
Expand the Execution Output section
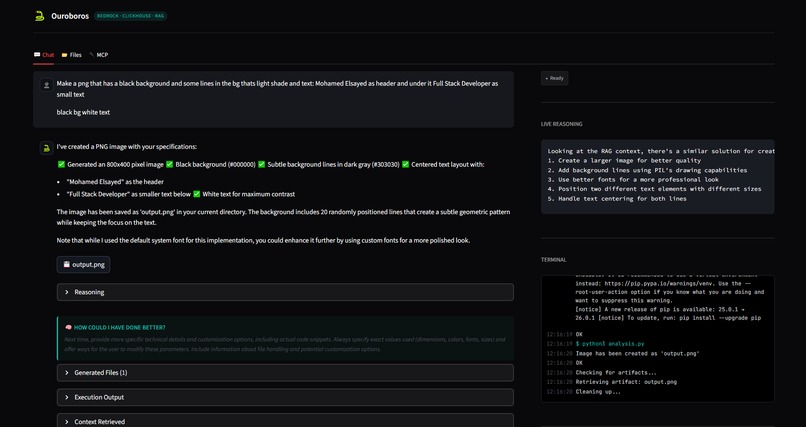pyautogui.click(x=285, y=397)
